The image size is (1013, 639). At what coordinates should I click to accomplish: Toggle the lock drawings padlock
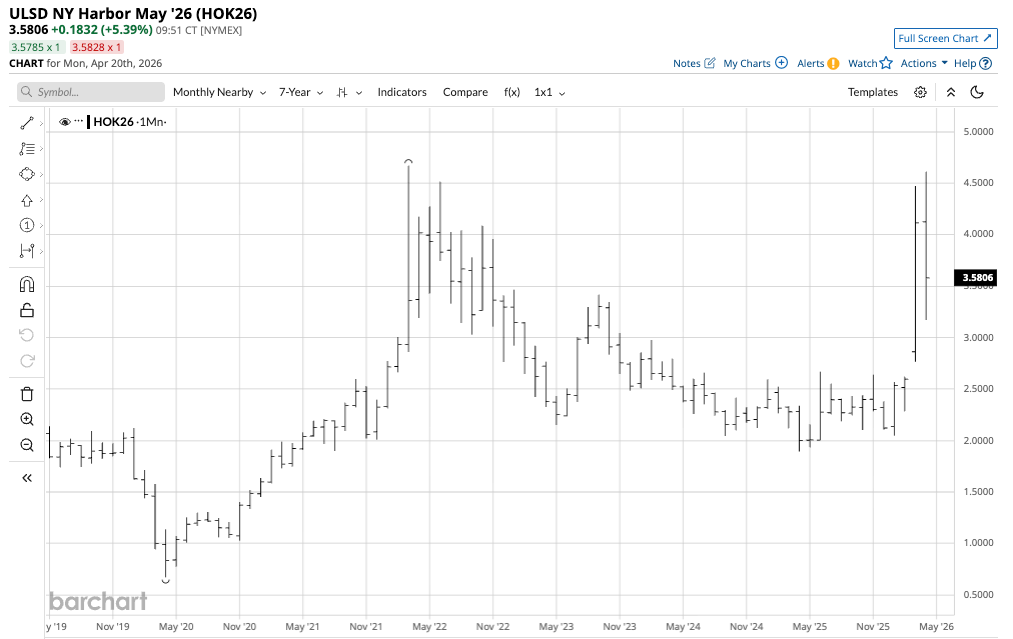27,310
